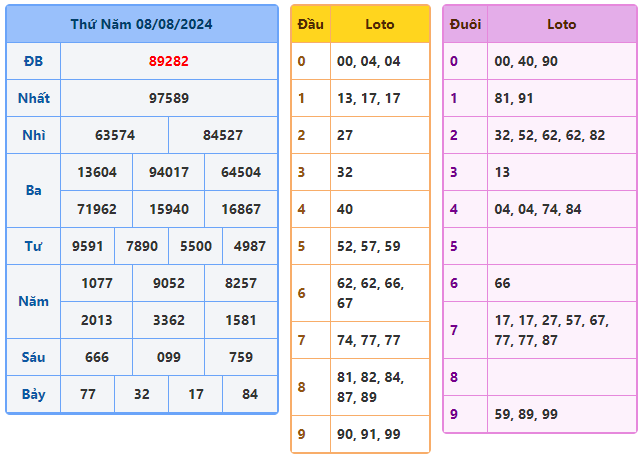
Task: Click the Đầu column header
Action: coord(310,24)
